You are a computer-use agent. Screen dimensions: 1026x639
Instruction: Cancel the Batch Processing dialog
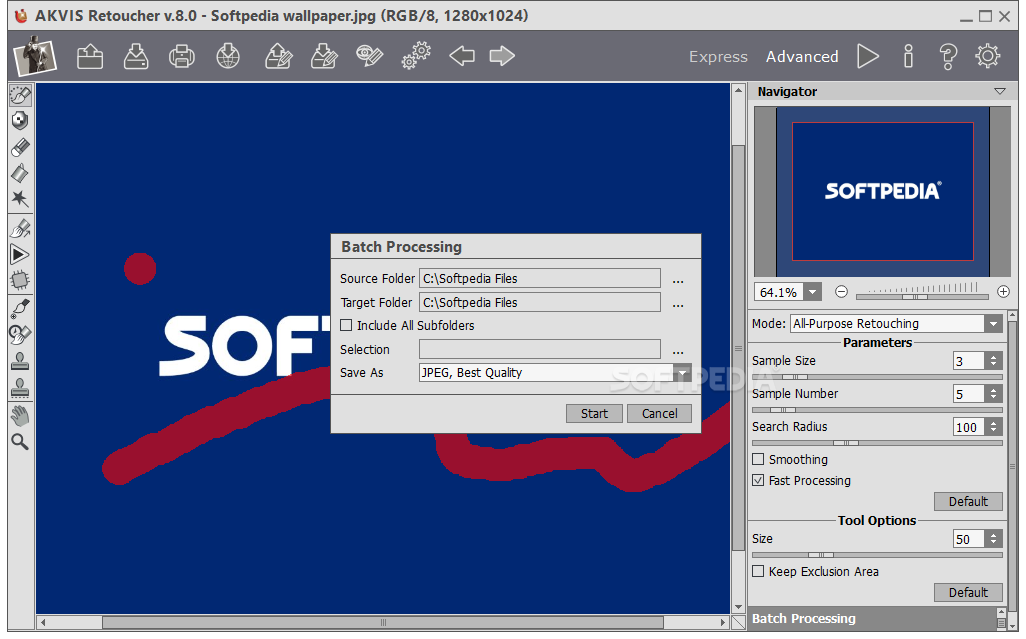tap(660, 413)
